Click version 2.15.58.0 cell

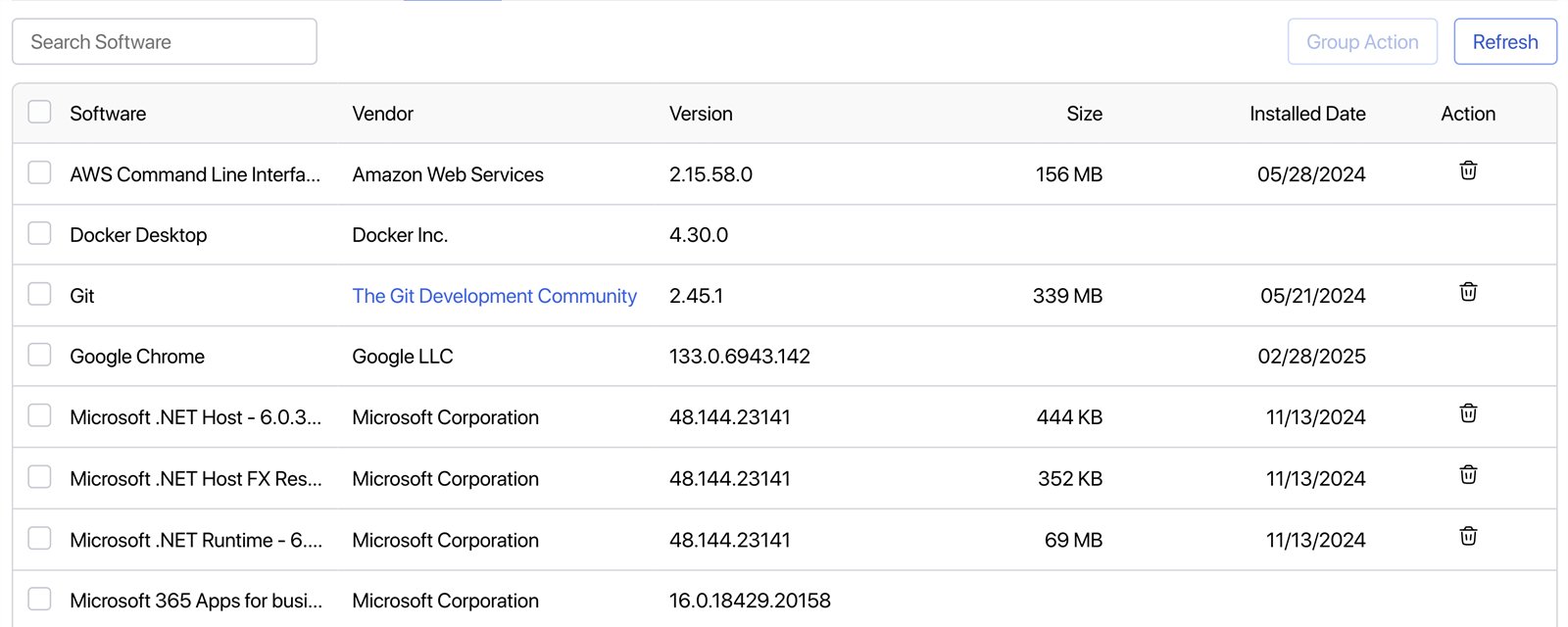point(710,174)
